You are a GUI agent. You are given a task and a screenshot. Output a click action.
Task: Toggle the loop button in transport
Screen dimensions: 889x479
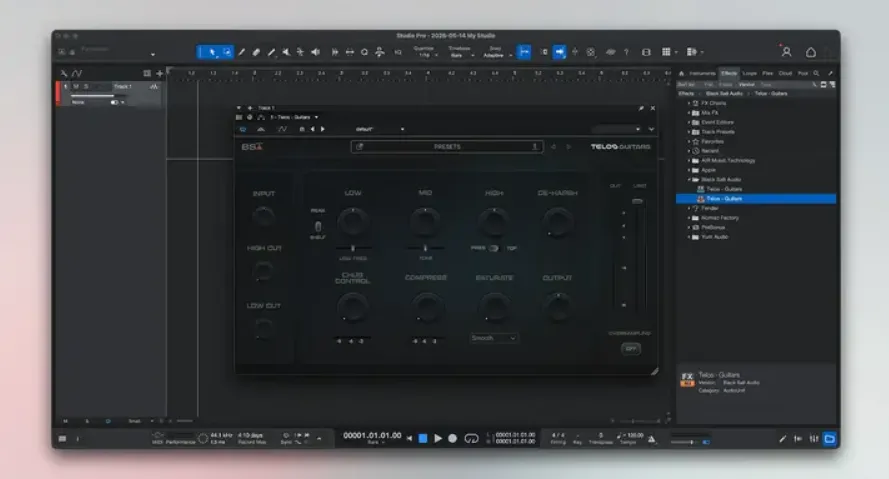tap(471, 438)
